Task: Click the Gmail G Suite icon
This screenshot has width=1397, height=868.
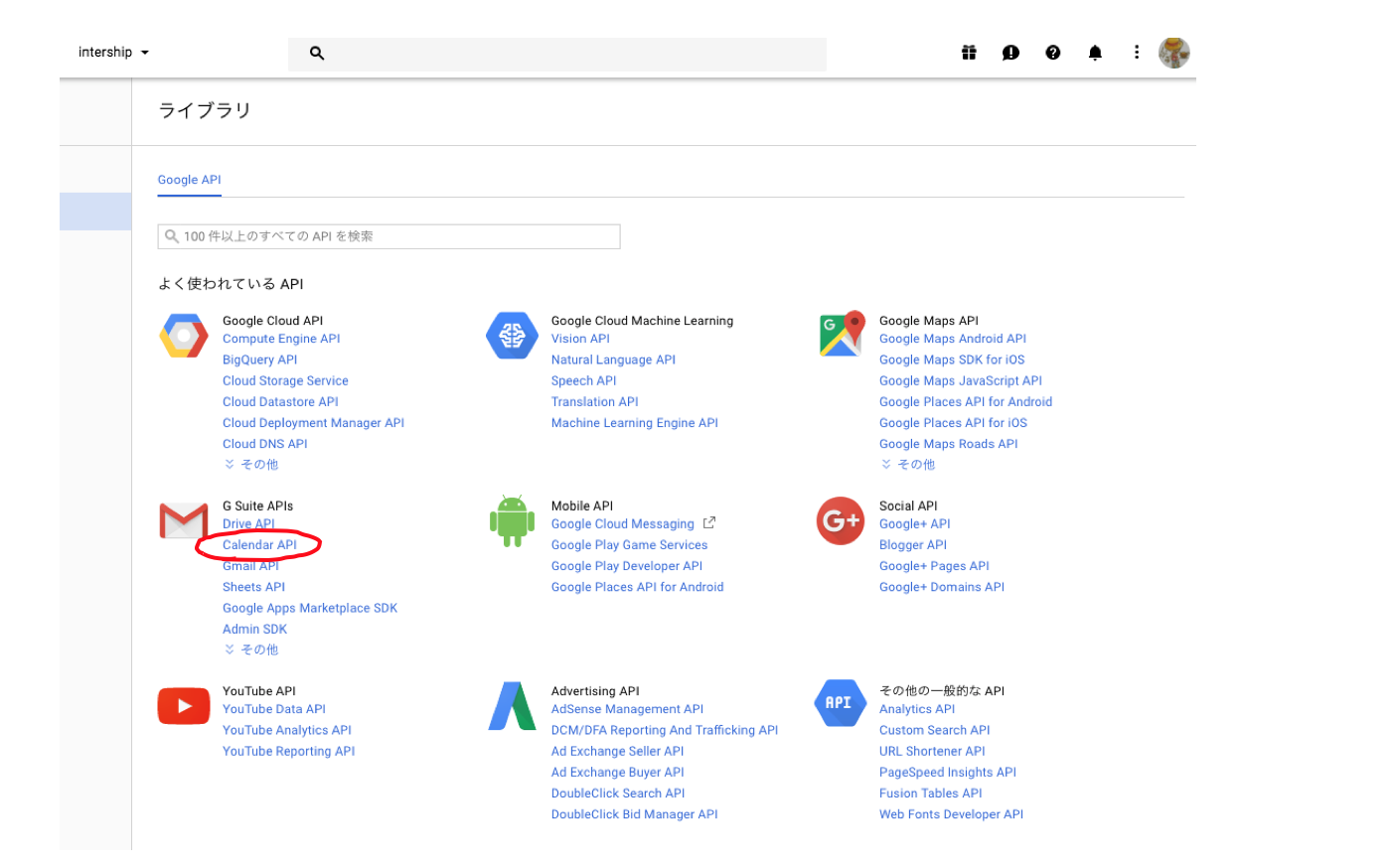Action: coord(184,520)
